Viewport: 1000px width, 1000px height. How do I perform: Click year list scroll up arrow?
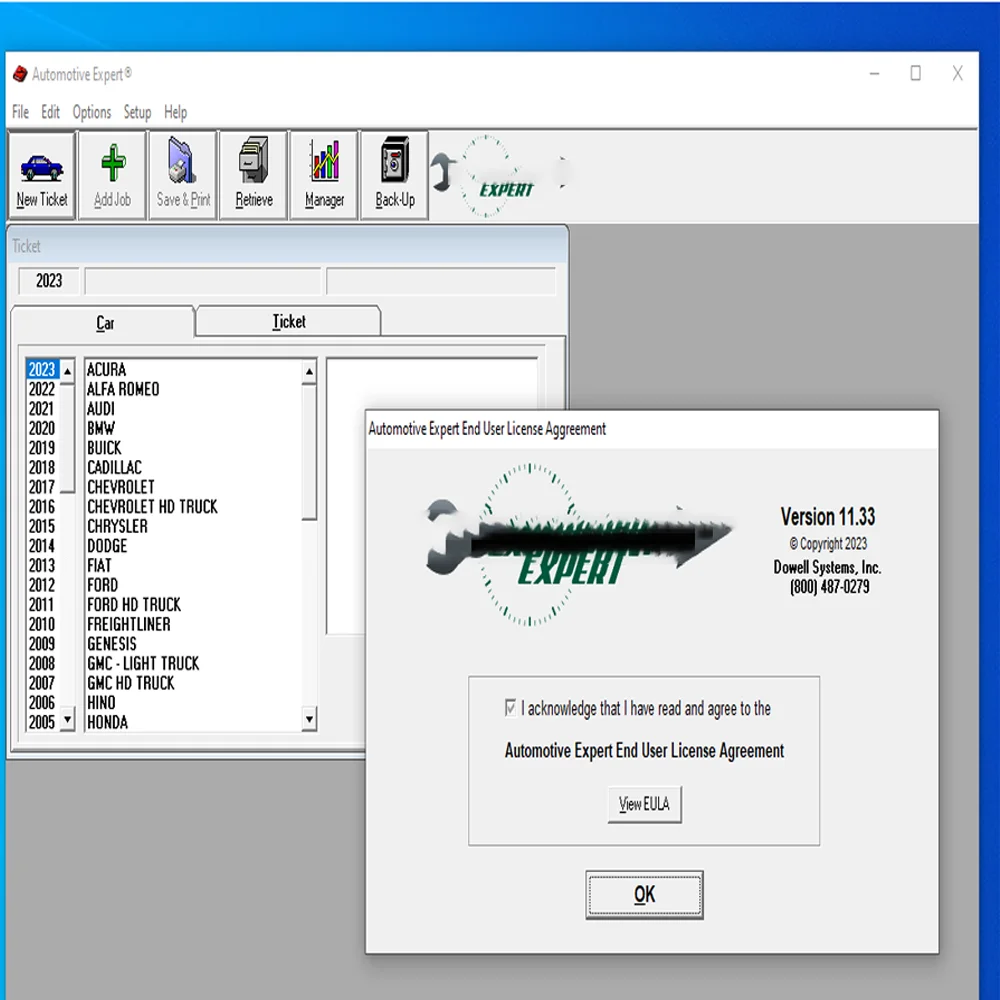coord(68,371)
